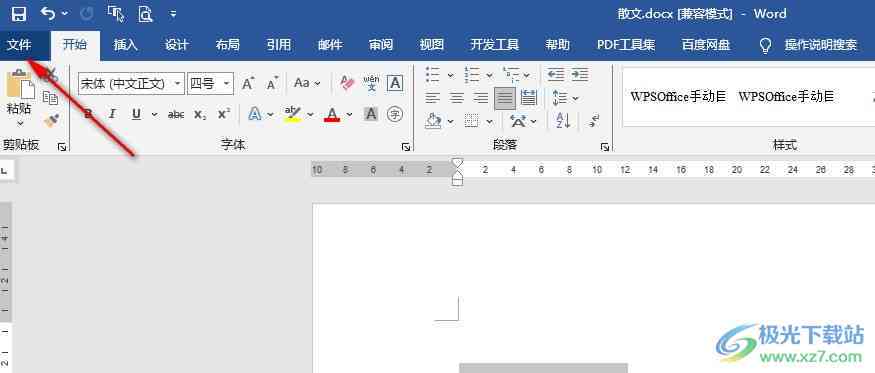This screenshot has height=373, width=875.
Task: Open the Phonetic Guide (wén) tool
Action: [x=371, y=84]
